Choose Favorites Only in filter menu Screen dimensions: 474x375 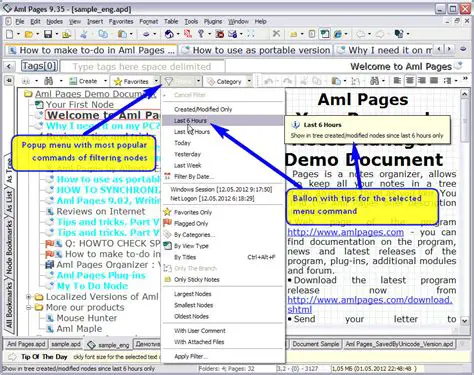[x=223, y=212]
